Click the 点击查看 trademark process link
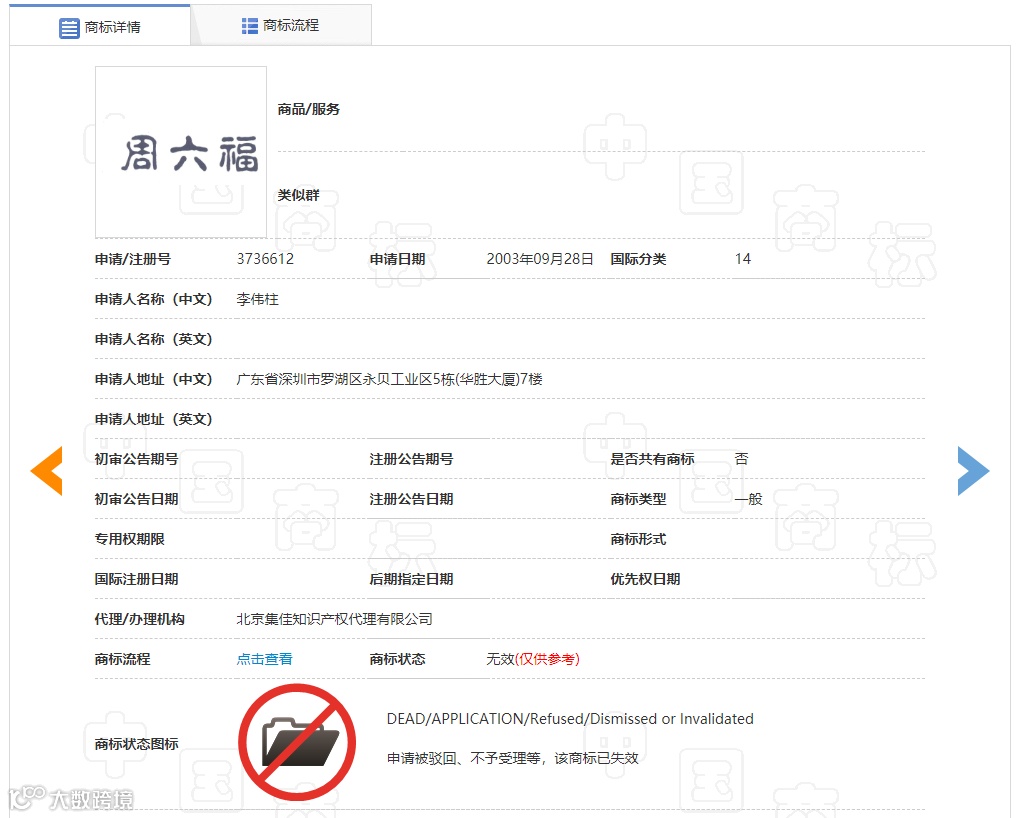The image size is (1021, 818). coord(264,659)
